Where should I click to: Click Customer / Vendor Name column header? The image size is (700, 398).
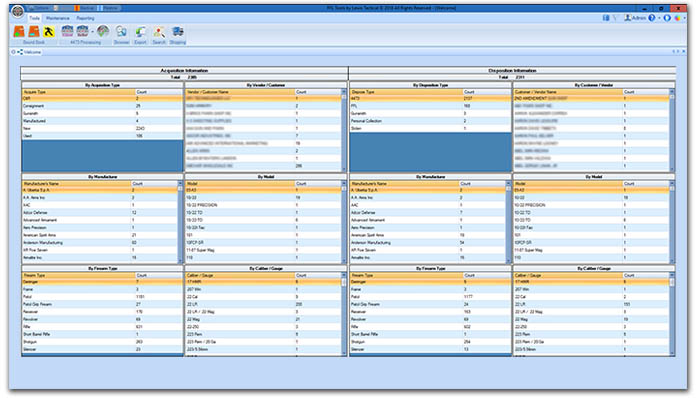coord(568,91)
